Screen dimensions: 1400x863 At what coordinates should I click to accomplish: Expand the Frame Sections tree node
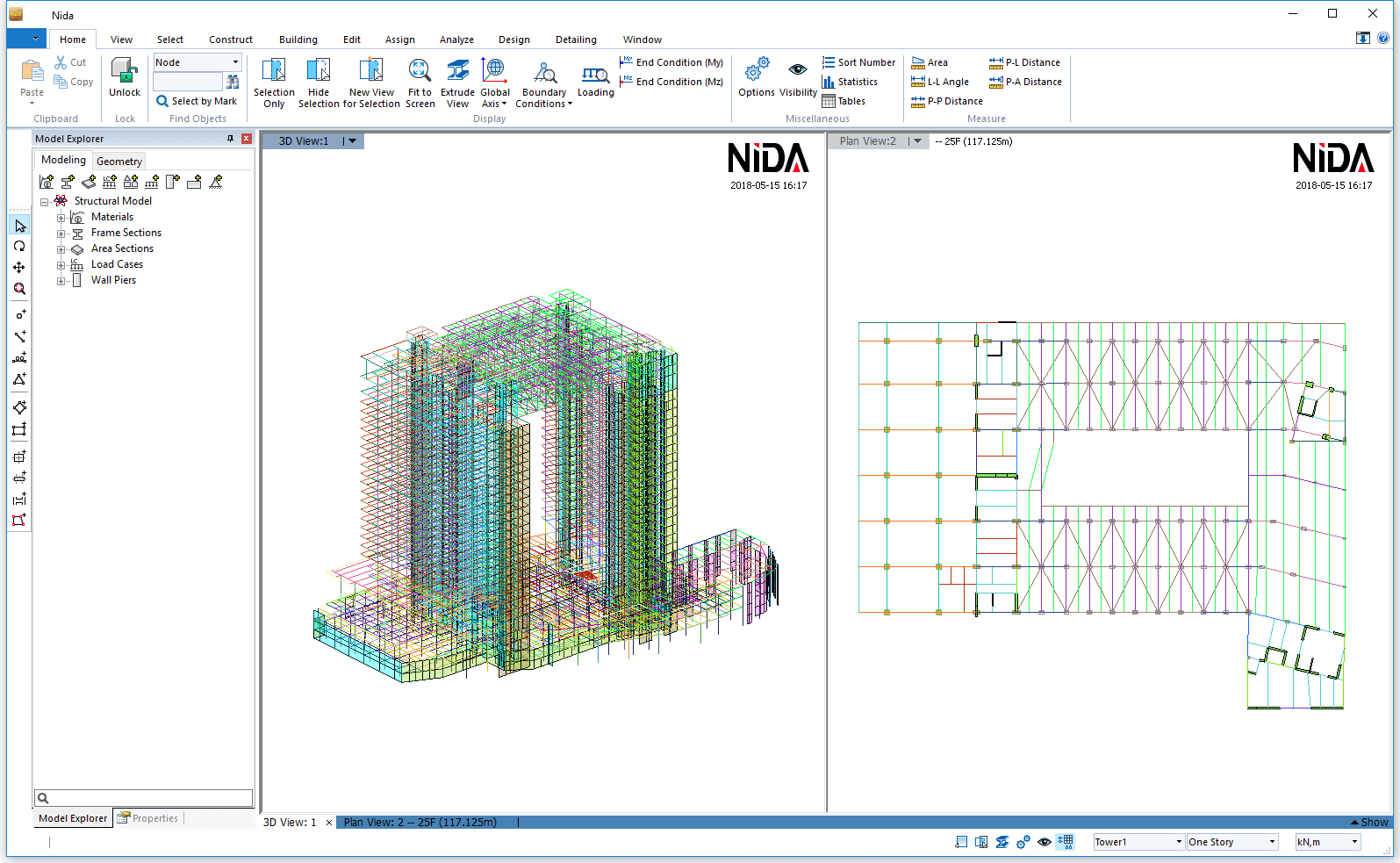click(x=61, y=234)
